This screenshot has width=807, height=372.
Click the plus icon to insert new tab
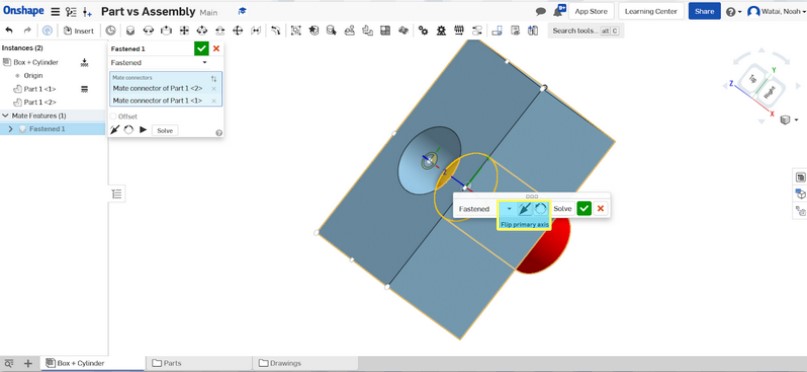pyautogui.click(x=28, y=363)
